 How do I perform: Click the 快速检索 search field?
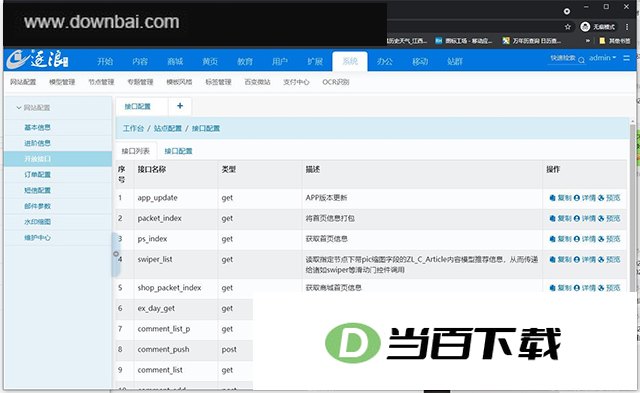[563, 58]
